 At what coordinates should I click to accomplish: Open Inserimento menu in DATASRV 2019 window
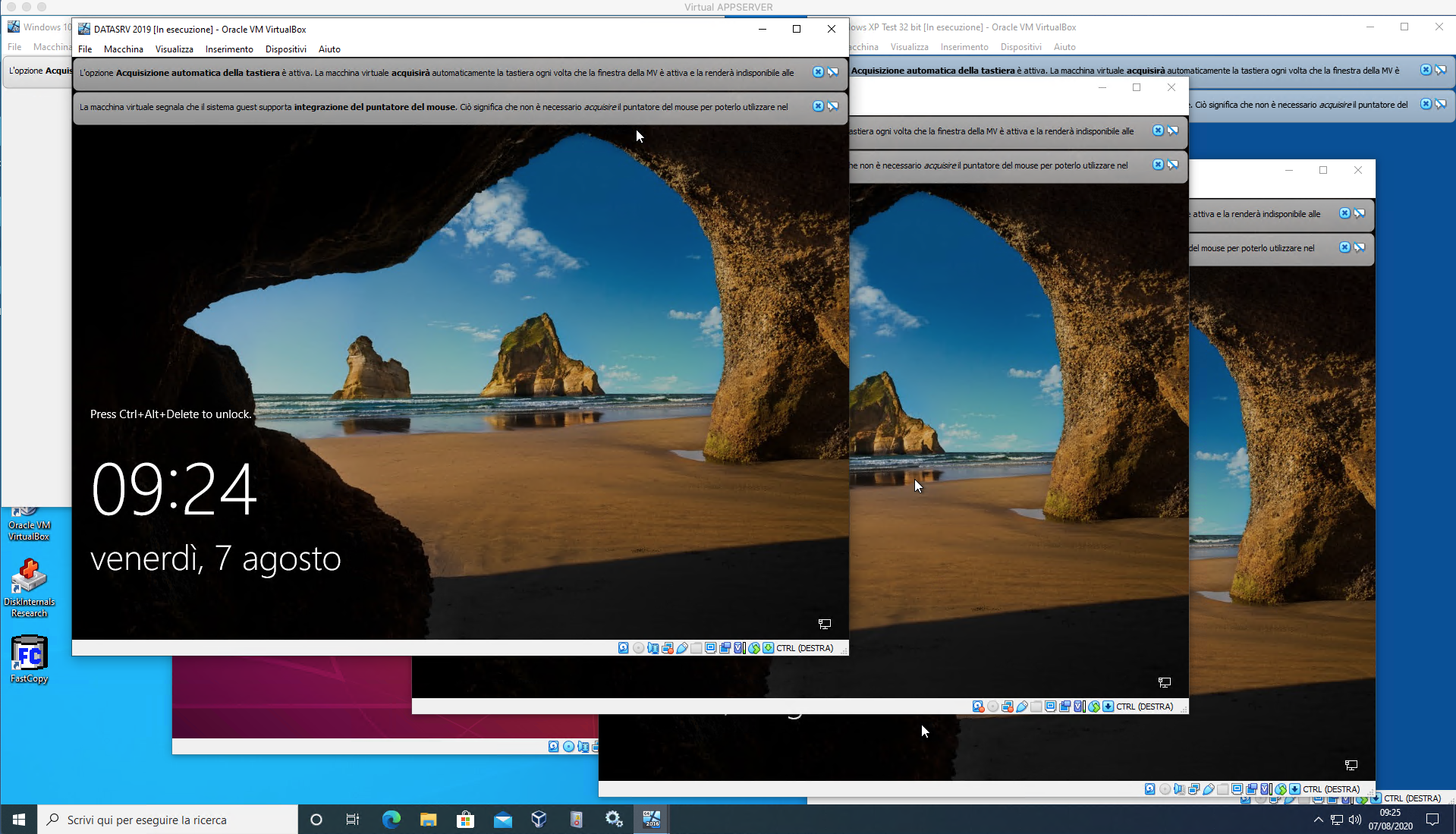pyautogui.click(x=229, y=49)
